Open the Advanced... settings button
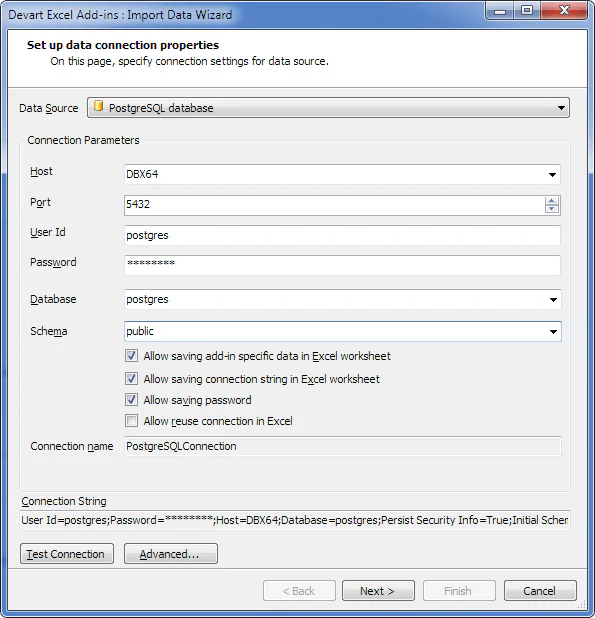The width and height of the screenshot is (595, 618). point(171,554)
